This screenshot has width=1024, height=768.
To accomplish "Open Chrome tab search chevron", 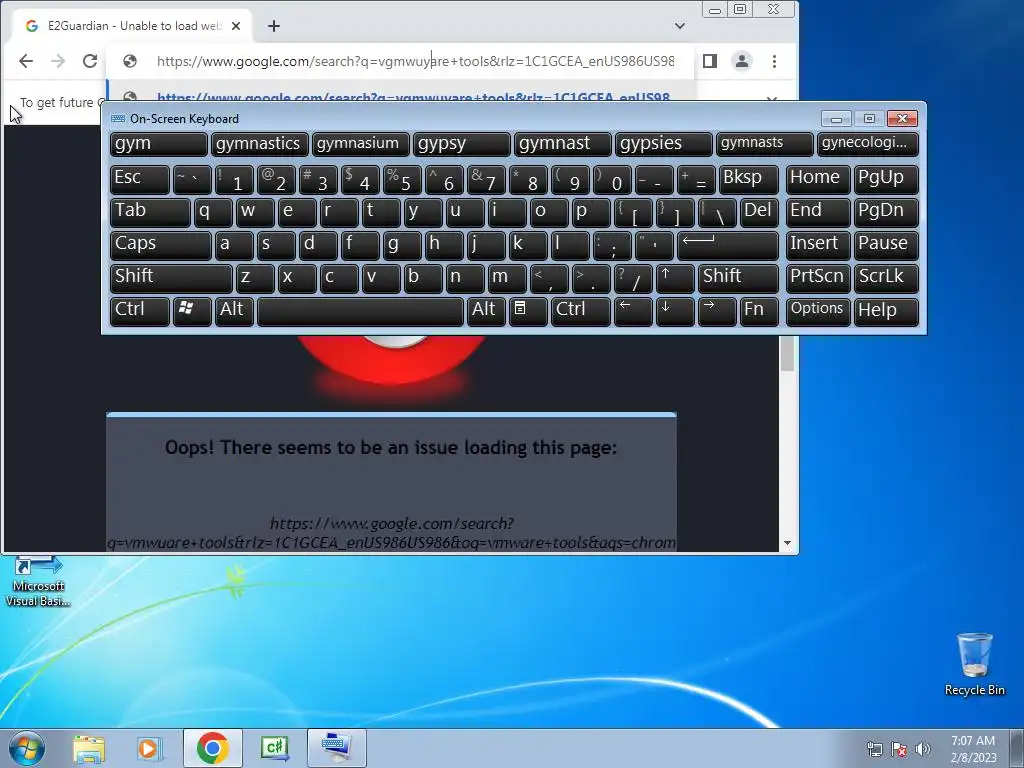I will click(680, 26).
